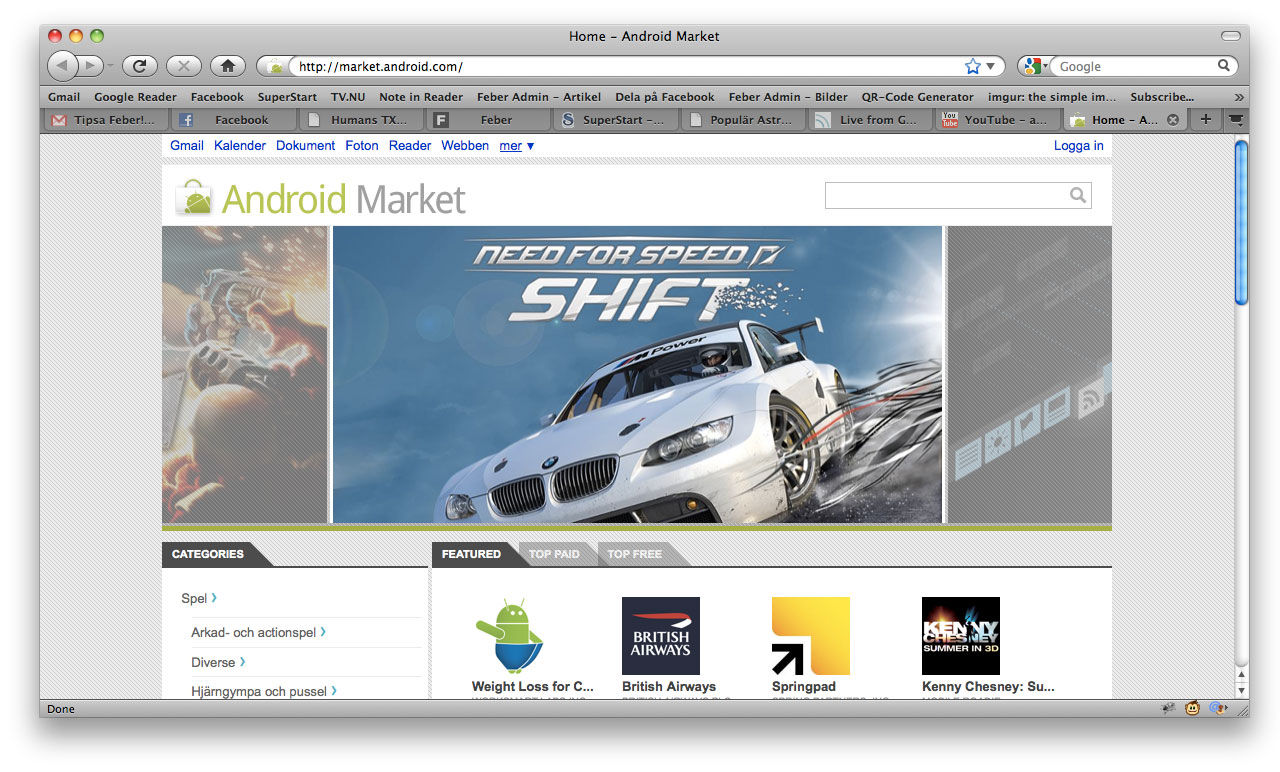Viewport: 1280px width, 772px height.
Task: Click the browser address bar
Action: click(x=630, y=67)
